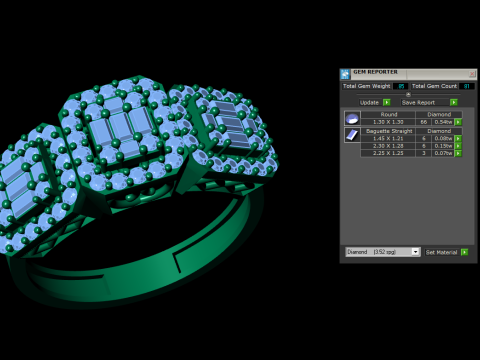Image resolution: width=480 pixels, height=360 pixels.
Task: Click the 'Diamond' cell in the Round row
Action: tap(439, 114)
